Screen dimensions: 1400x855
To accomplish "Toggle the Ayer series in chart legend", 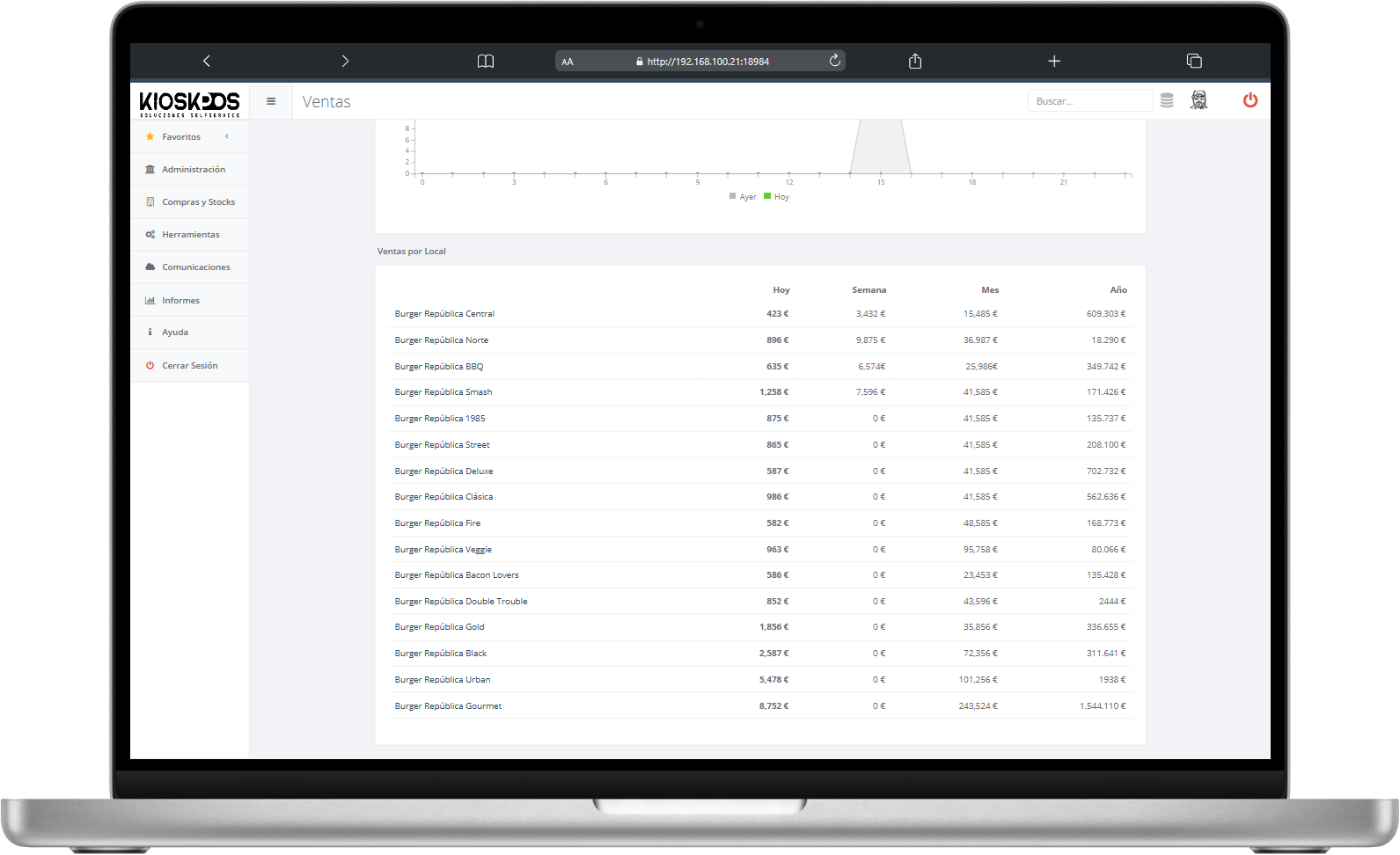I will 743,197.
